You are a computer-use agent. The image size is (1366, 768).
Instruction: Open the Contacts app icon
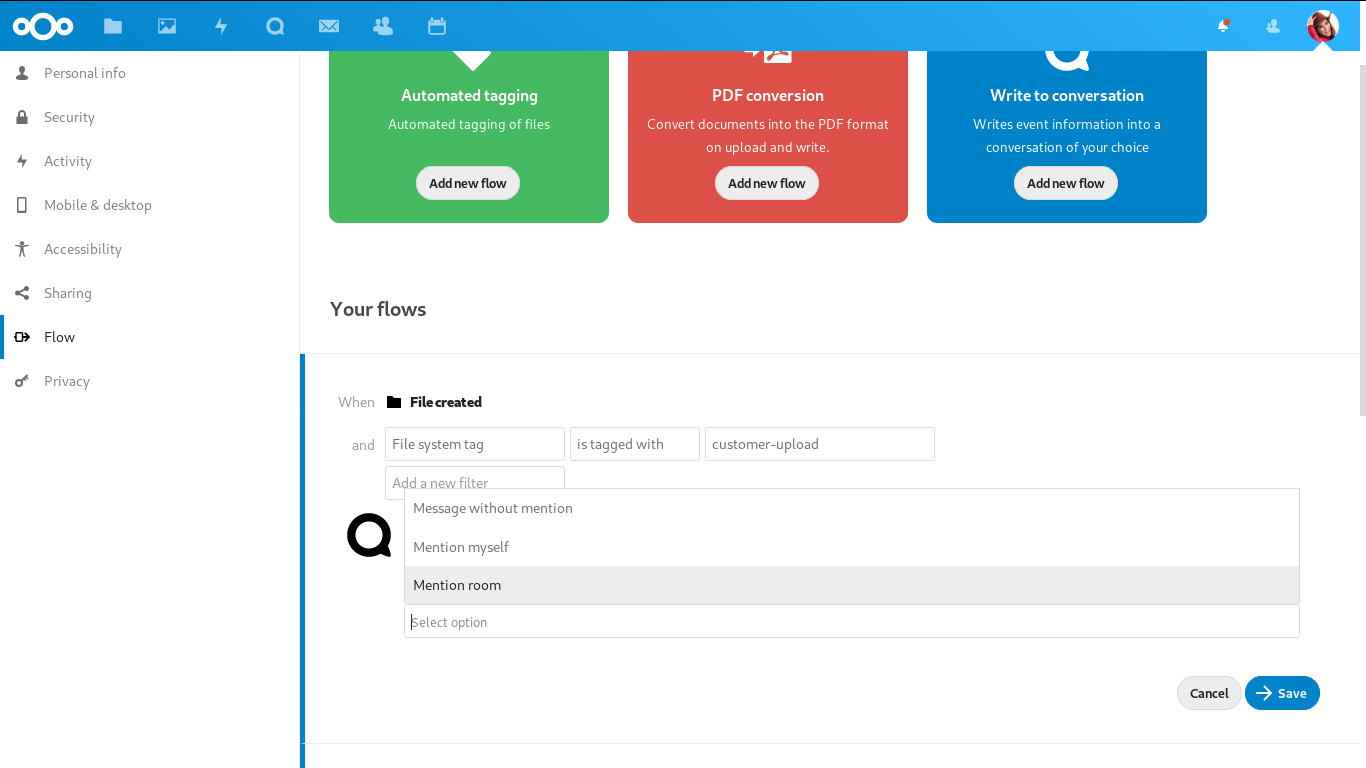[383, 26]
